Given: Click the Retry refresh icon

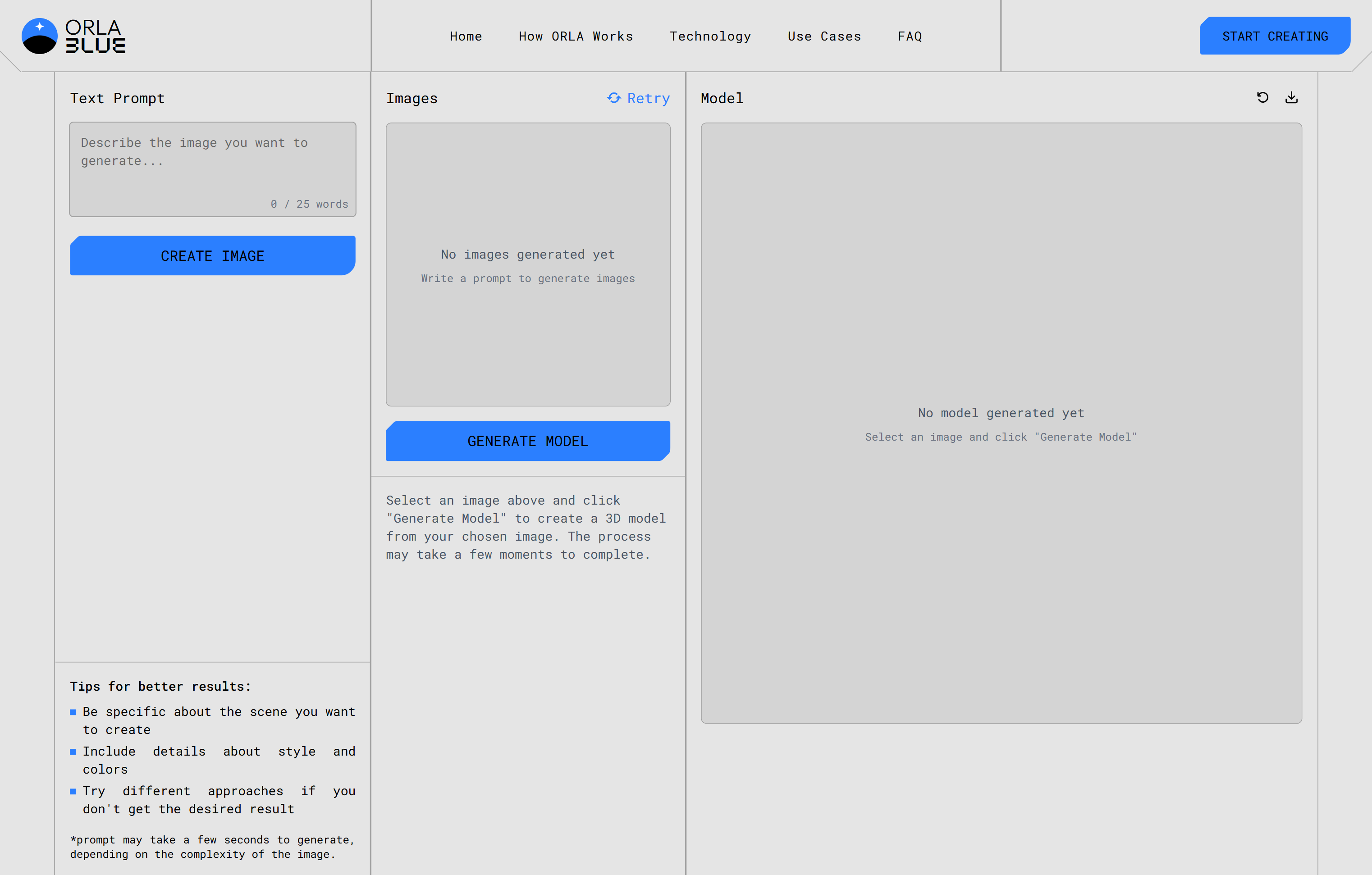Looking at the screenshot, I should coord(613,98).
